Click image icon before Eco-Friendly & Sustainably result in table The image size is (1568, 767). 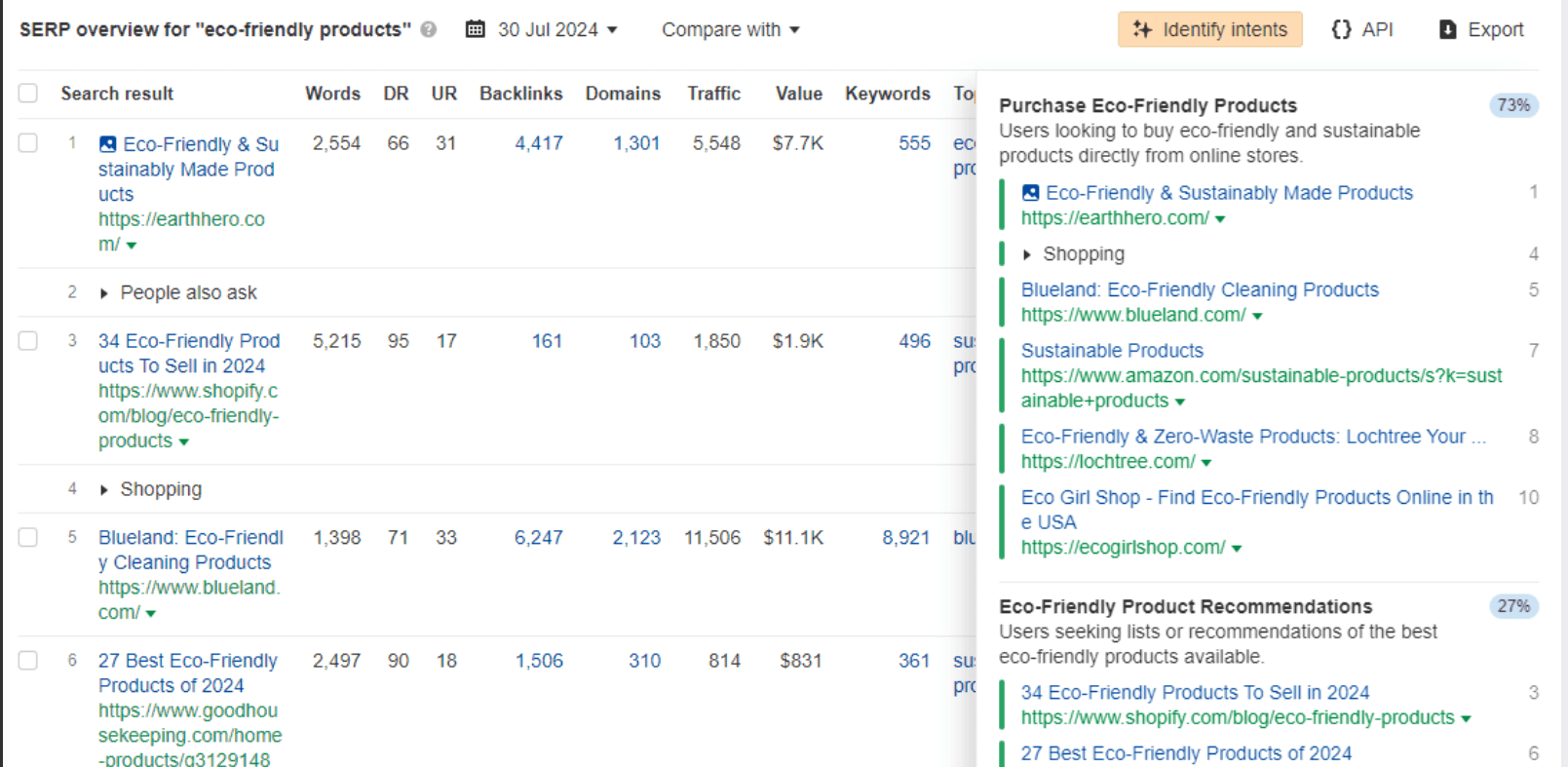tap(108, 144)
